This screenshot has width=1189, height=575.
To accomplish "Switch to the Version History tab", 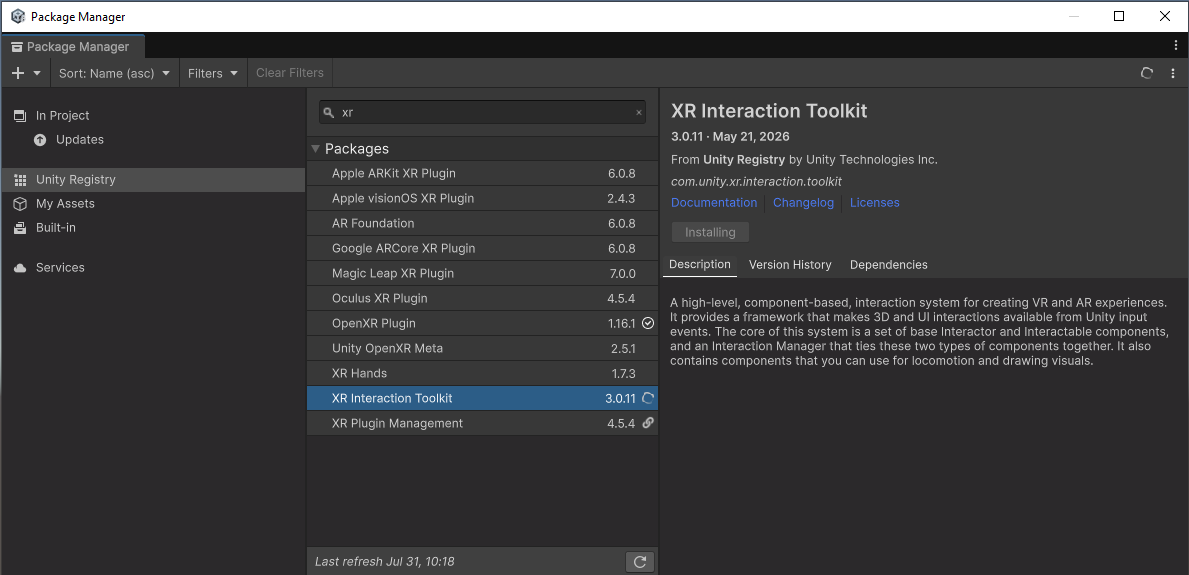I will coord(790,265).
